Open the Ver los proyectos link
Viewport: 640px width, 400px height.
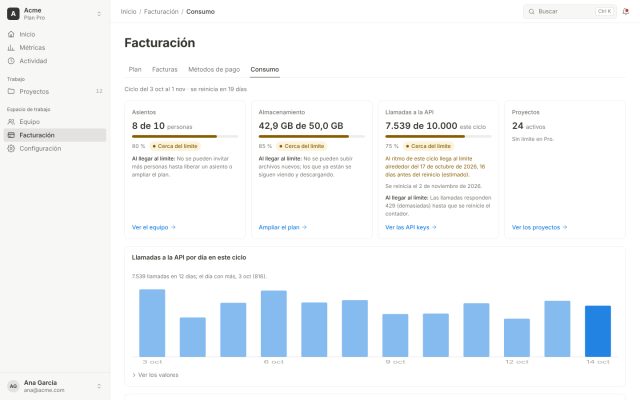click(539, 227)
